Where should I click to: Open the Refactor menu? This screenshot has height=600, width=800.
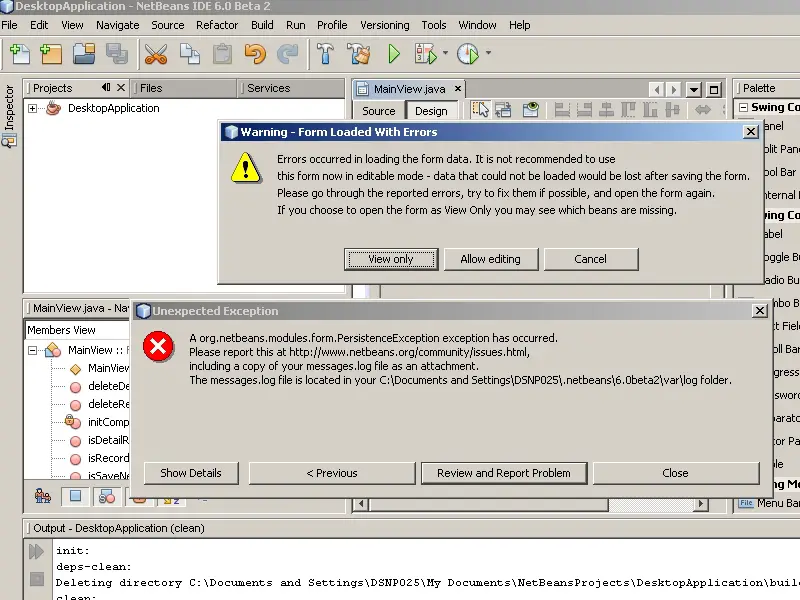pos(217,25)
